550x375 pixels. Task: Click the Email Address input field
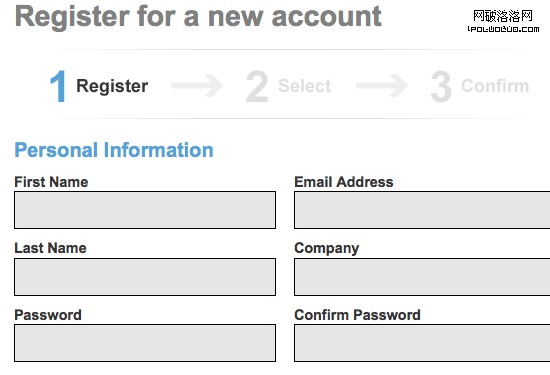pyautogui.click(x=422, y=210)
